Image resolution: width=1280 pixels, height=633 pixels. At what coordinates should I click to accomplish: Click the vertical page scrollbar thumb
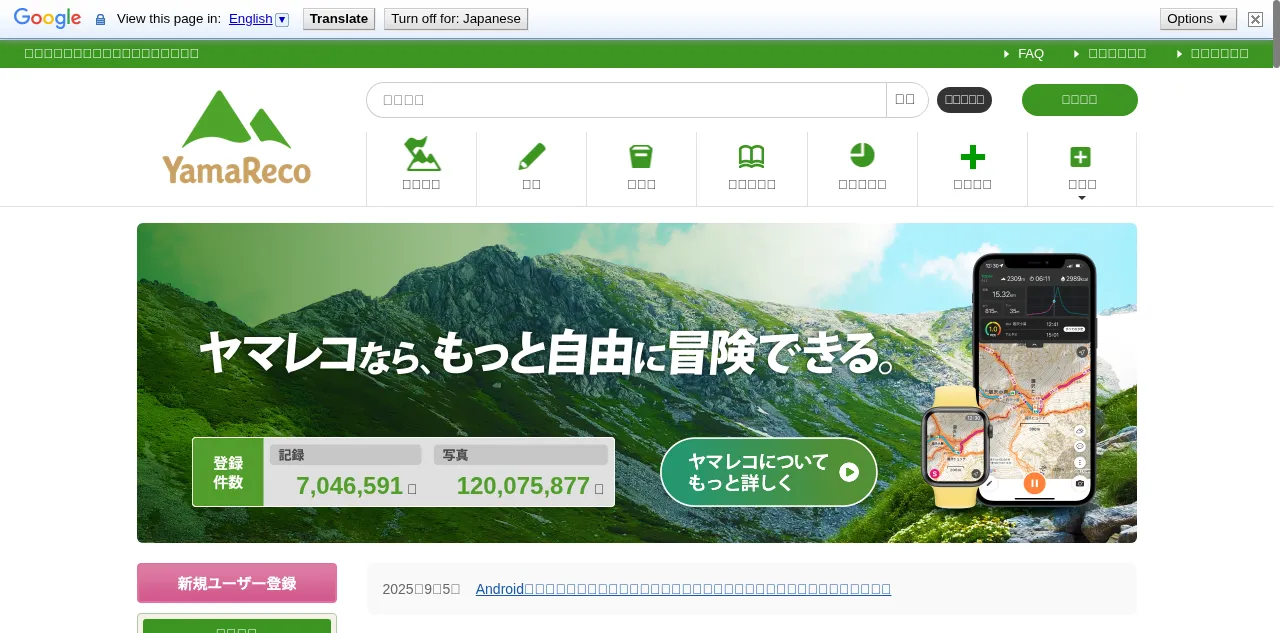pyautogui.click(x=1276, y=34)
